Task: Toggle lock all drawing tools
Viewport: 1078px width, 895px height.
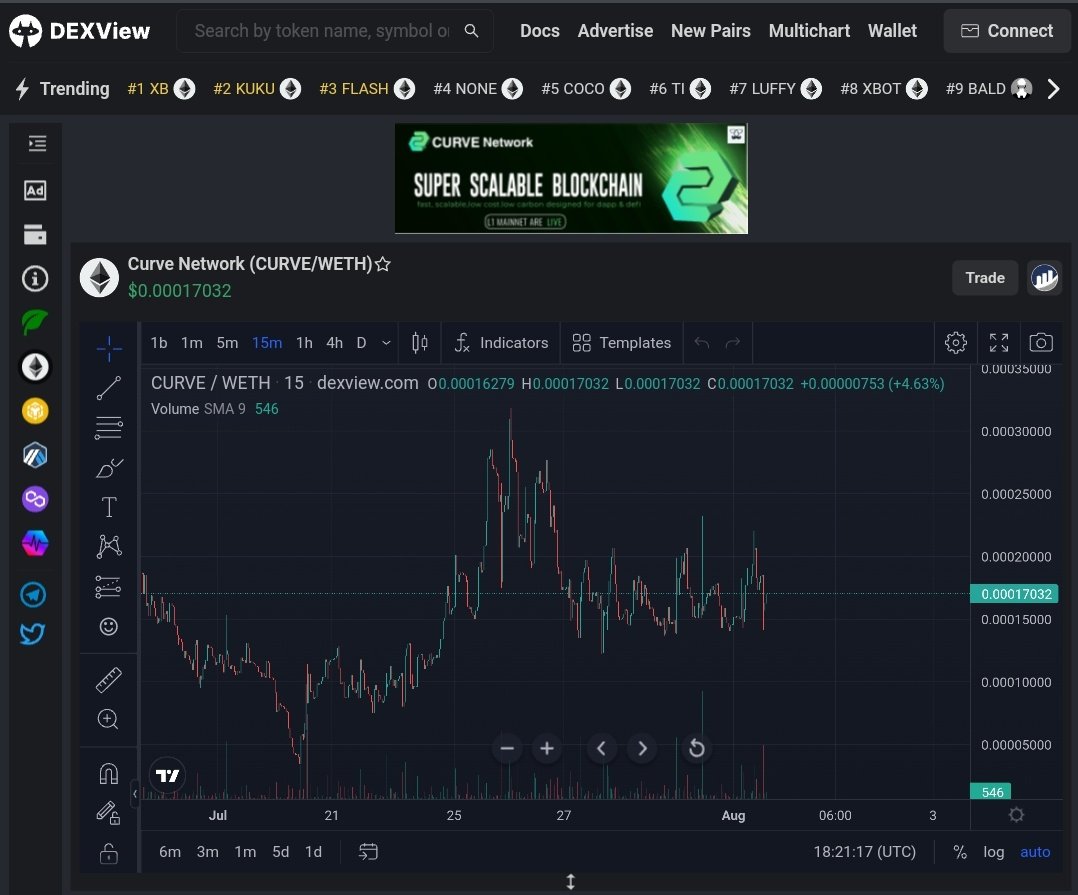Action: coord(109,853)
